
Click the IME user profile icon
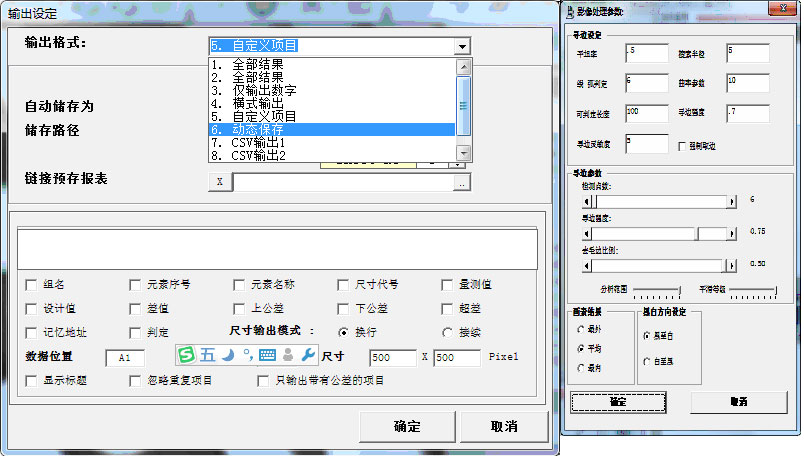coord(288,355)
